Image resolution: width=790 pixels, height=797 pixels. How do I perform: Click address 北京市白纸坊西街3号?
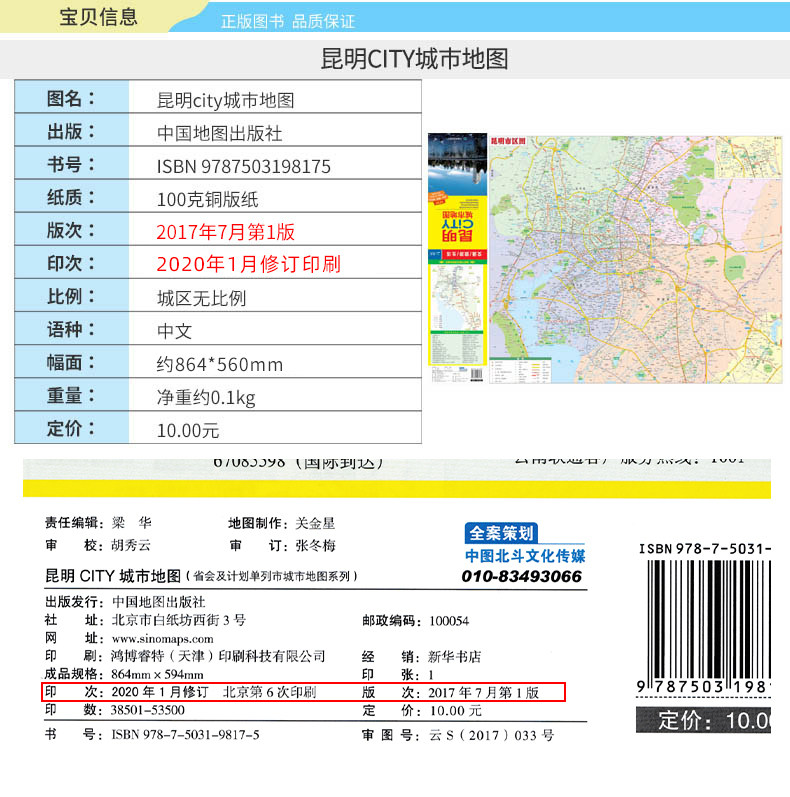(179, 620)
